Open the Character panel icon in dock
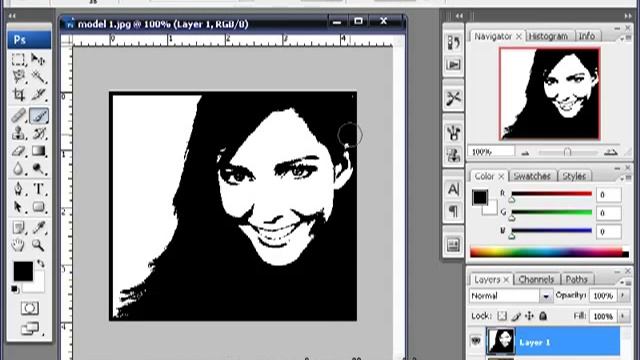This screenshot has width=640, height=360. 453,189
